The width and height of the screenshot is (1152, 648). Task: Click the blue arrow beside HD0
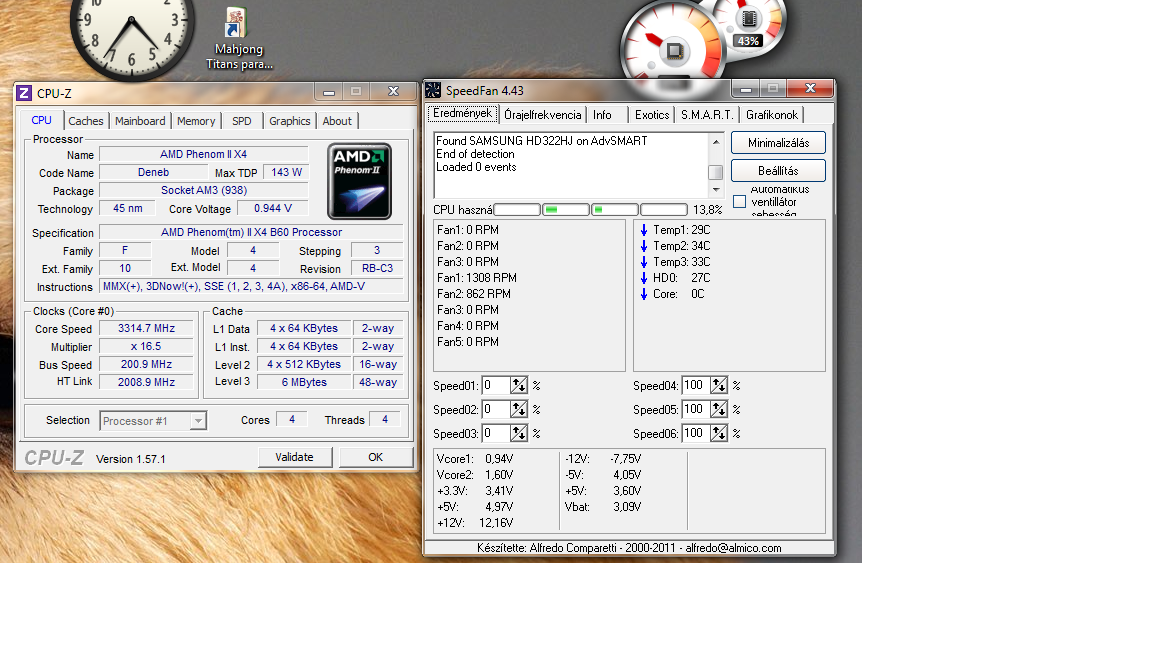644,278
